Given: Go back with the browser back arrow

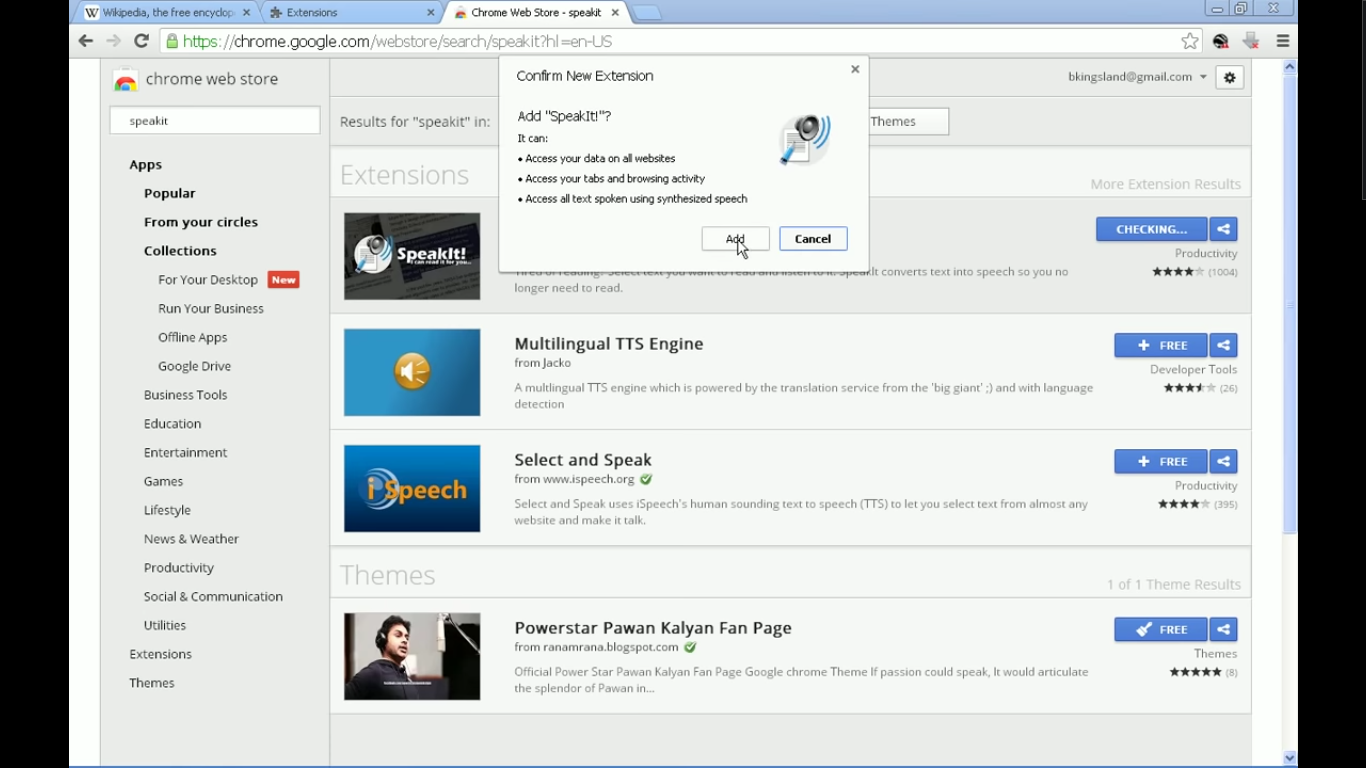Looking at the screenshot, I should pyautogui.click(x=86, y=41).
